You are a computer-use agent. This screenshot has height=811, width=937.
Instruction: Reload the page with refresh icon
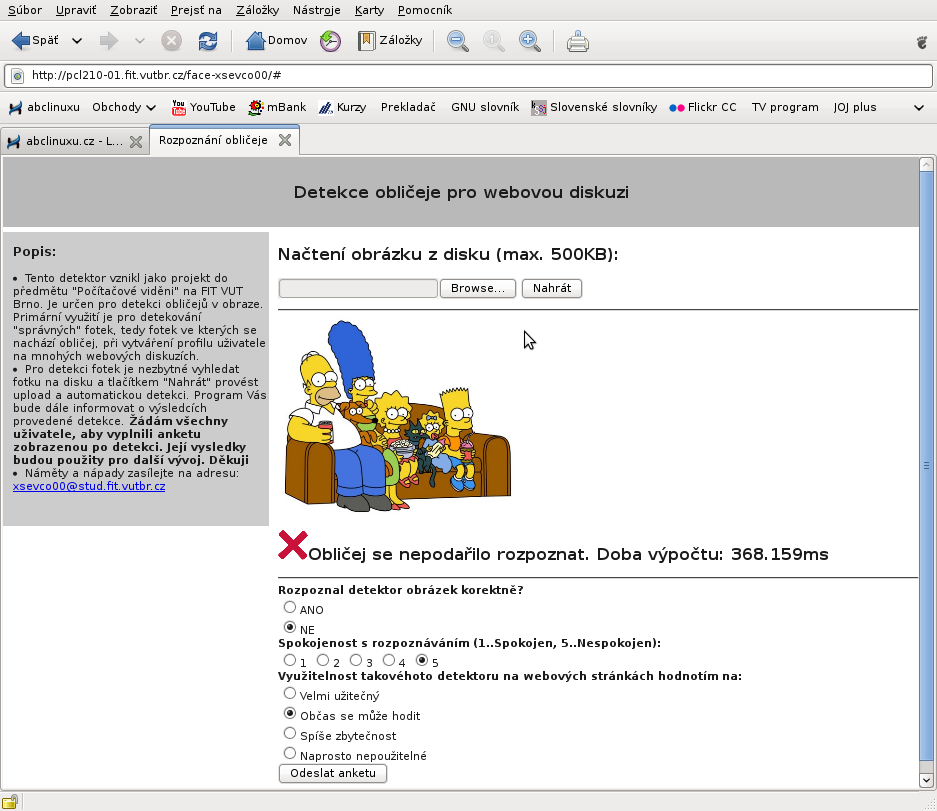pos(208,41)
